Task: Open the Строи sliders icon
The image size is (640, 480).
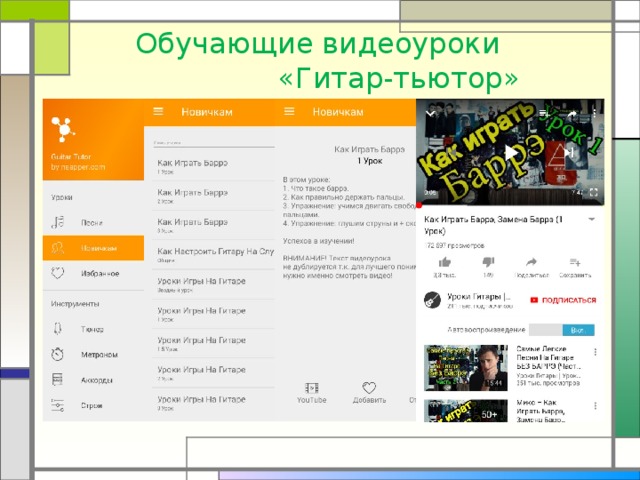Action: point(58,405)
